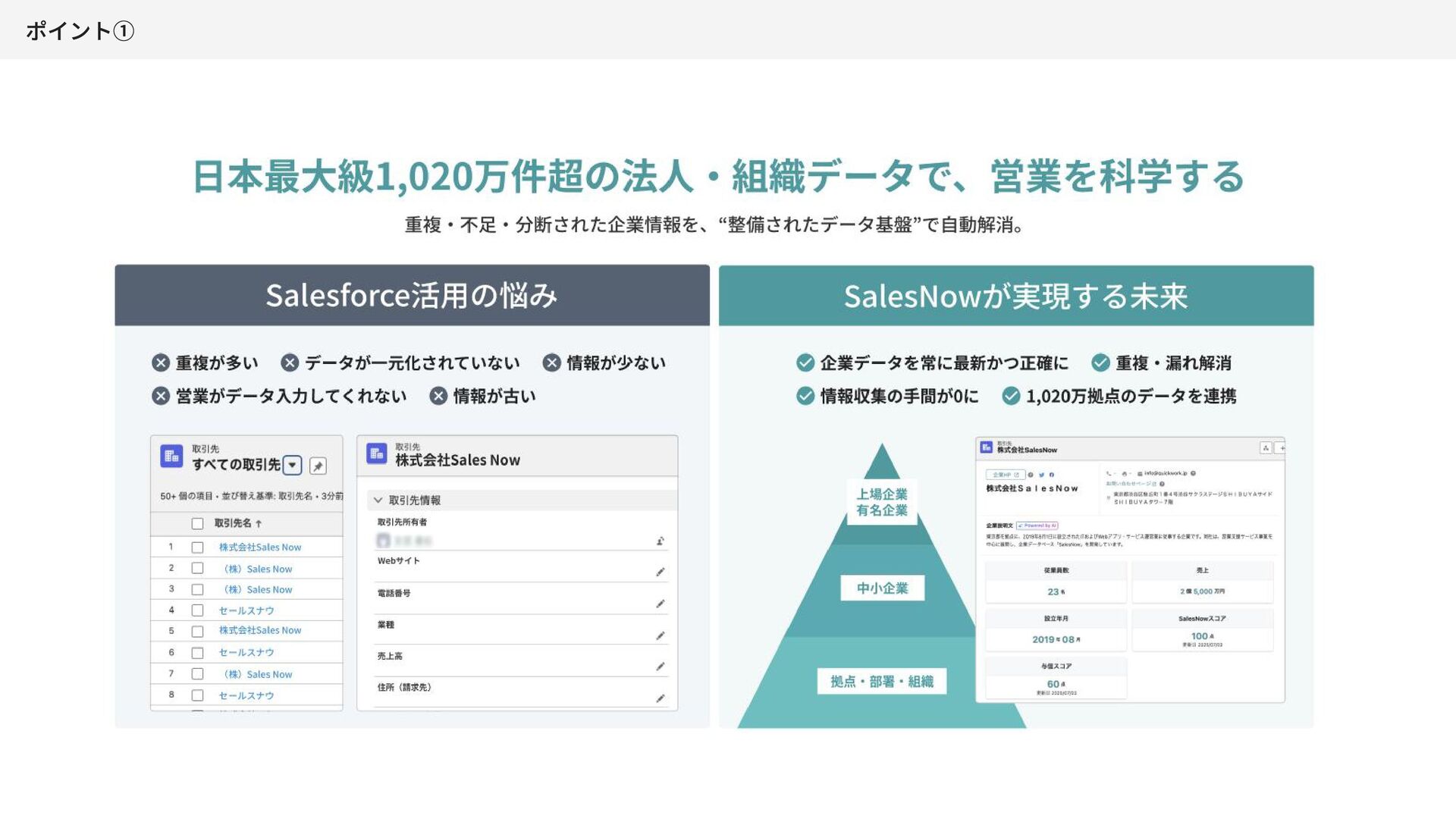The image size is (1456, 819).
Task: Open （株）Sales Now link in row 3
Action: [x=257, y=589]
